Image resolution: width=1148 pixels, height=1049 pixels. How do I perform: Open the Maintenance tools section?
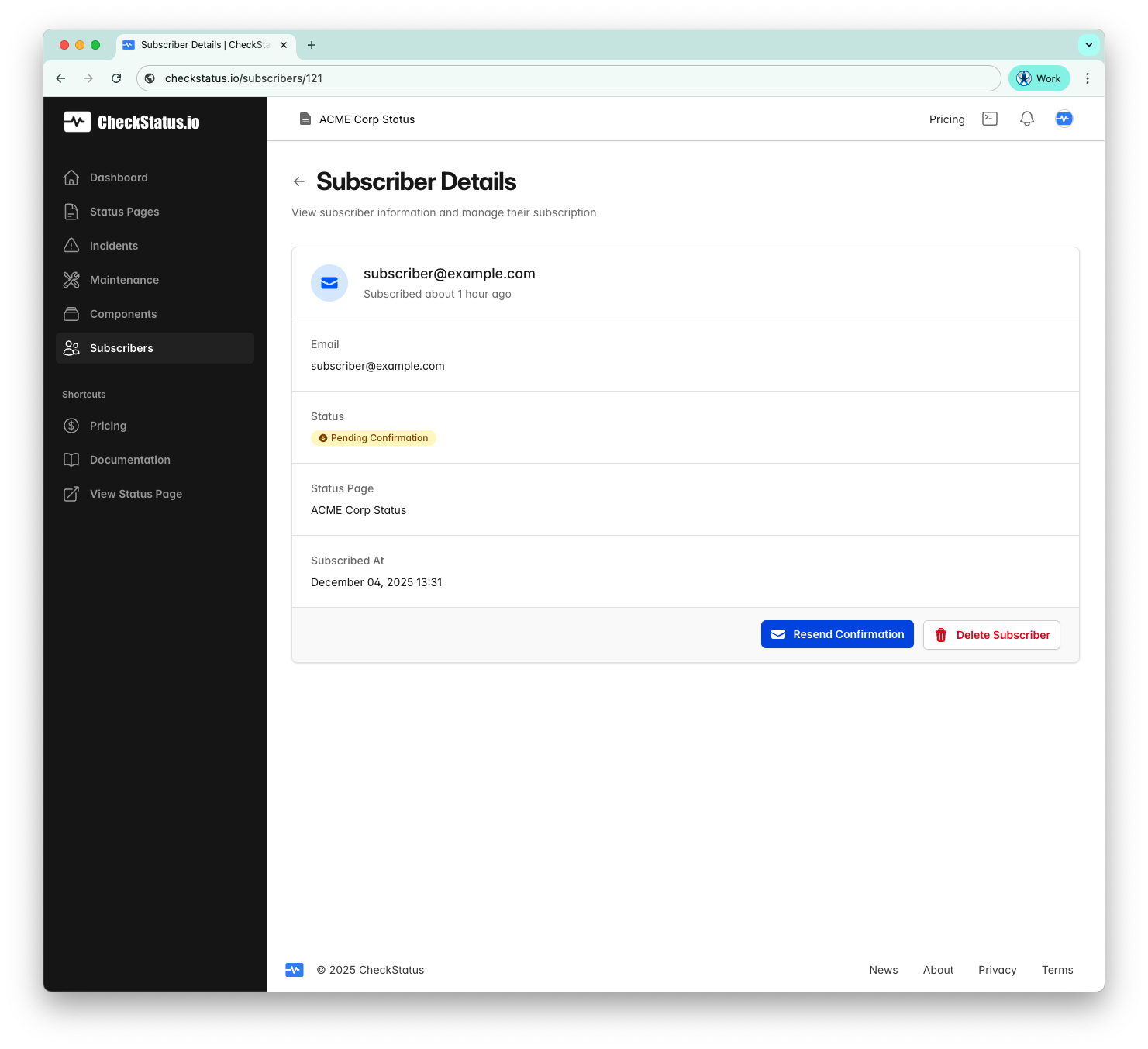[x=123, y=279]
